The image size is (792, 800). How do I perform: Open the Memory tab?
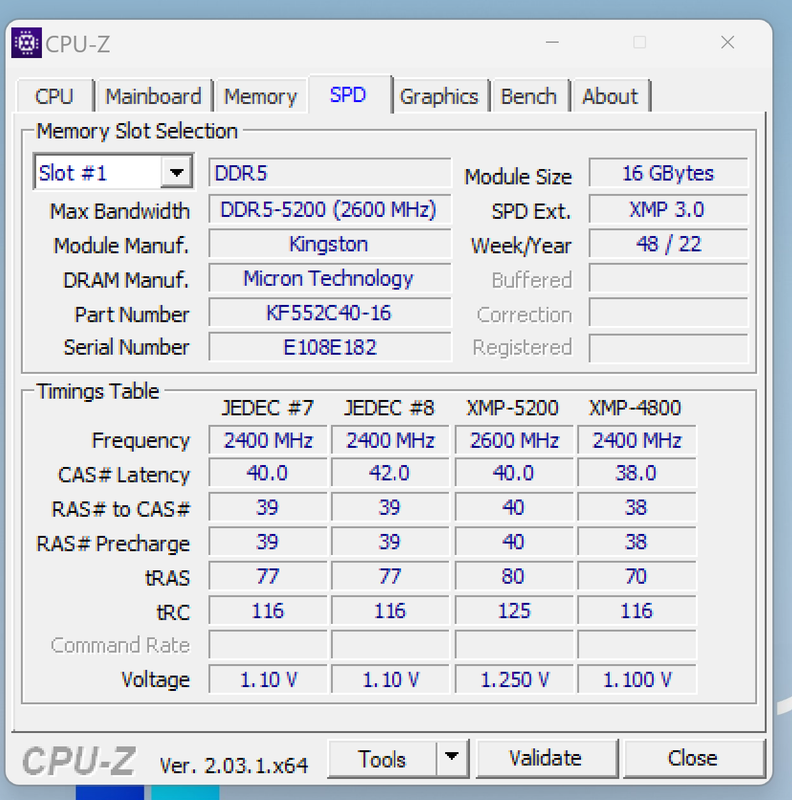(x=260, y=96)
